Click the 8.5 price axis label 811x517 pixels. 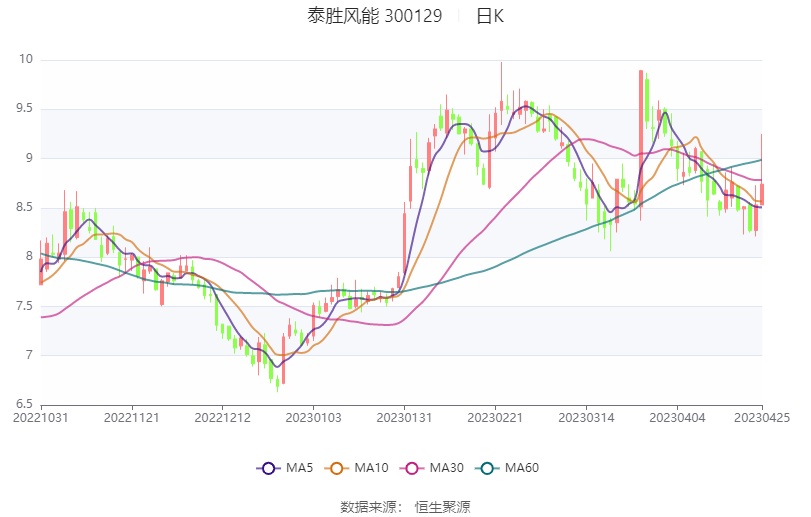[23, 207]
